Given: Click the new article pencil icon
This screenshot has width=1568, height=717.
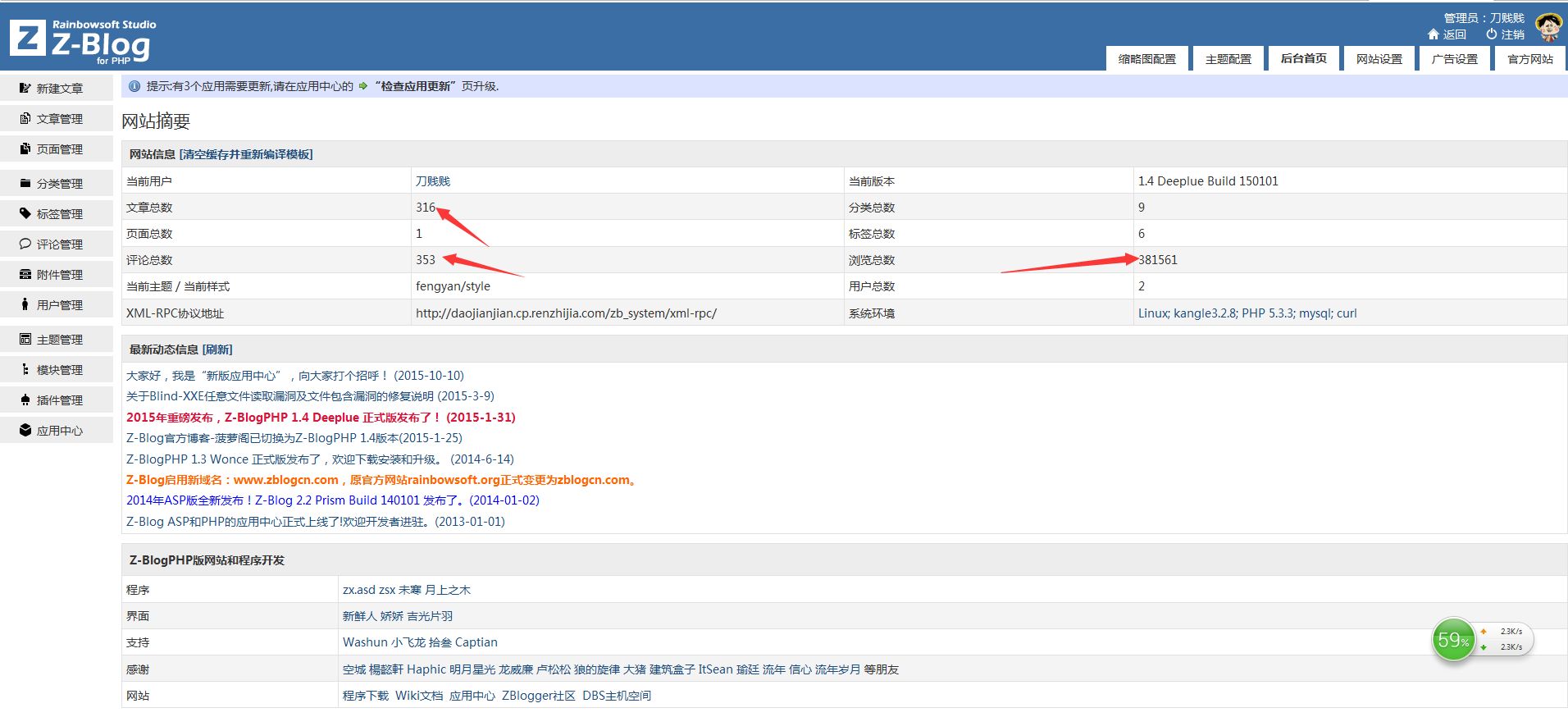Looking at the screenshot, I should click(25, 88).
